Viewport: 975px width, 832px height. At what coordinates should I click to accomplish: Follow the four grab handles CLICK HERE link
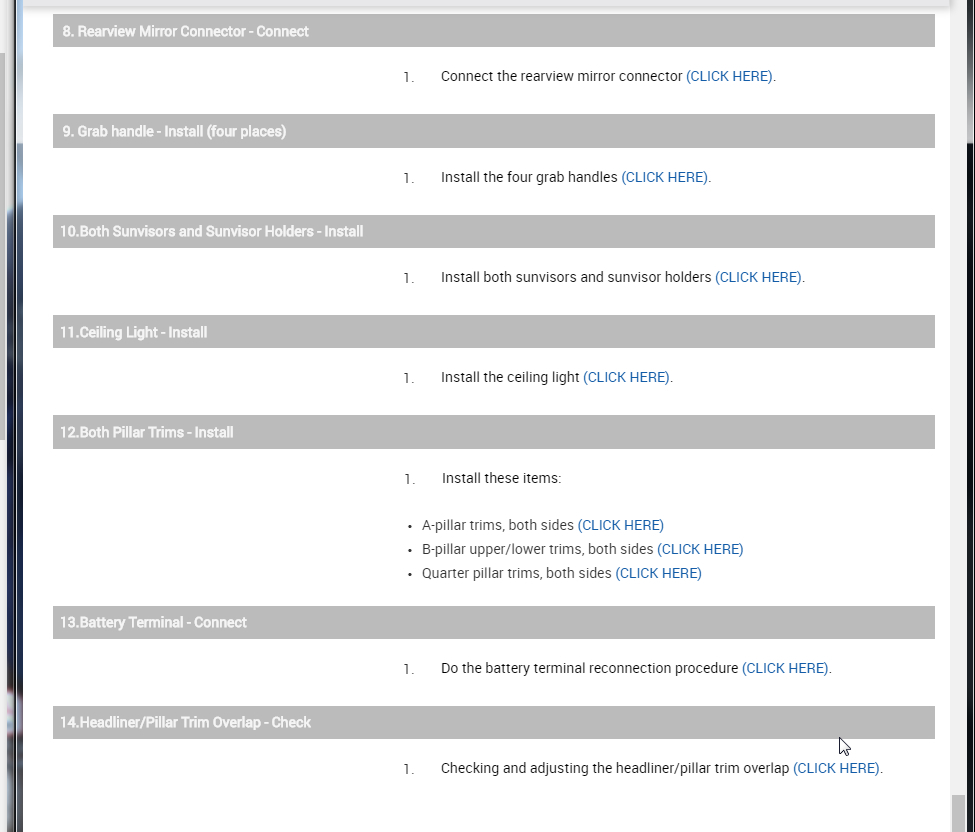pos(665,177)
